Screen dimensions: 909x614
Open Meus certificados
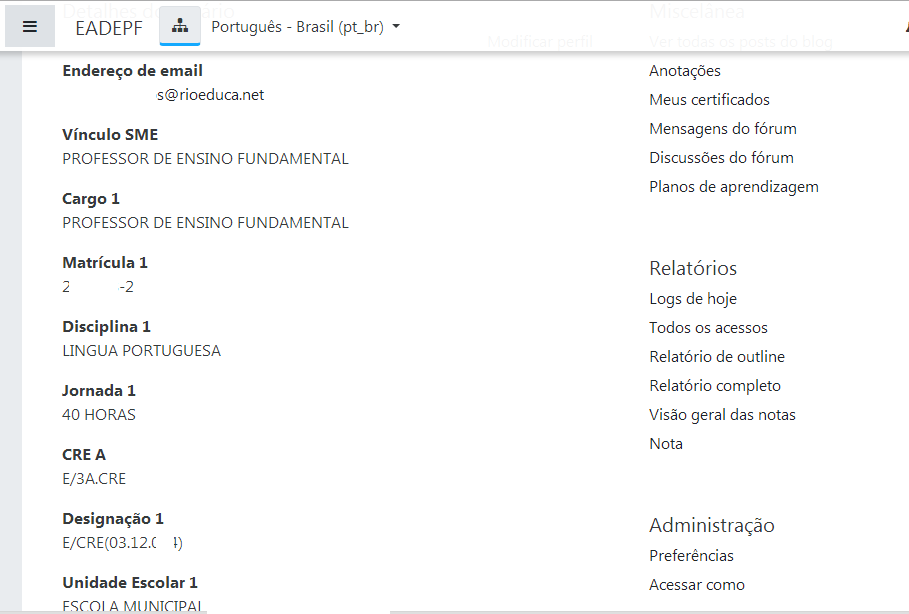709,100
